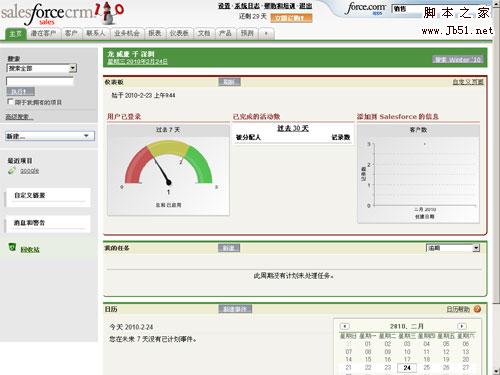Click the plus tab for all tabs
This screenshot has width=500, height=375.
pyautogui.click(x=266, y=33)
